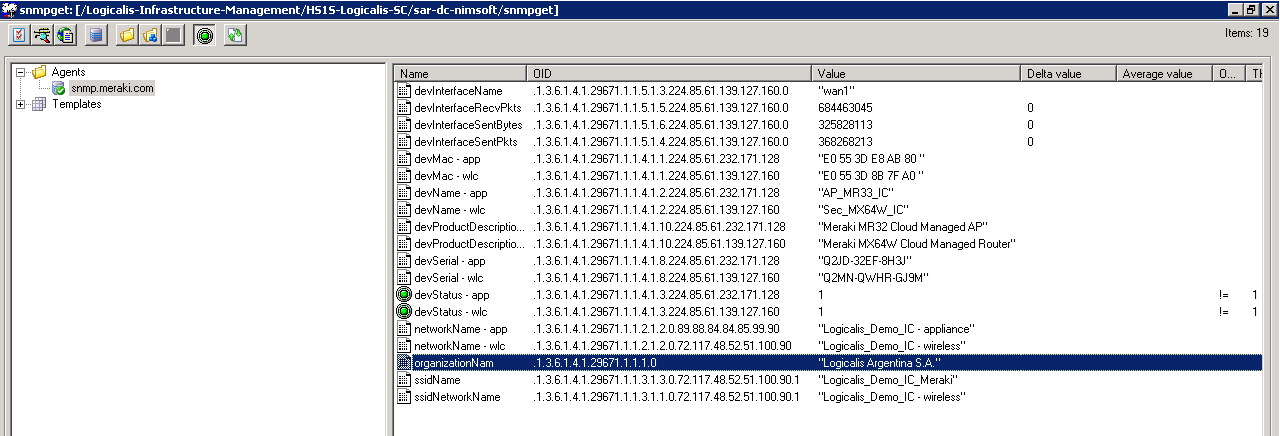Select the networkName - wlc row name

(461, 346)
